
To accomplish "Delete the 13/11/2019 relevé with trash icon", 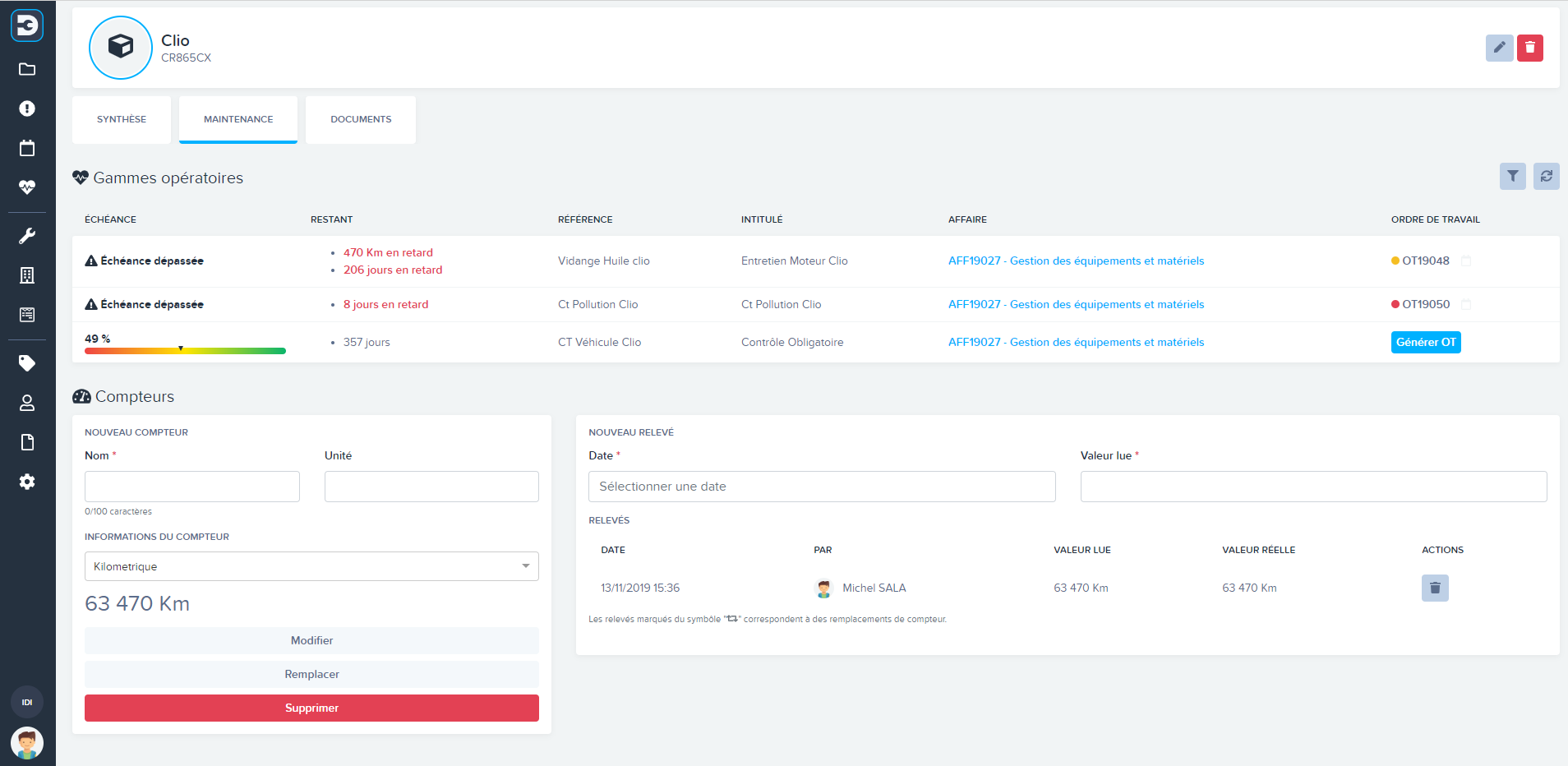I will [1435, 588].
